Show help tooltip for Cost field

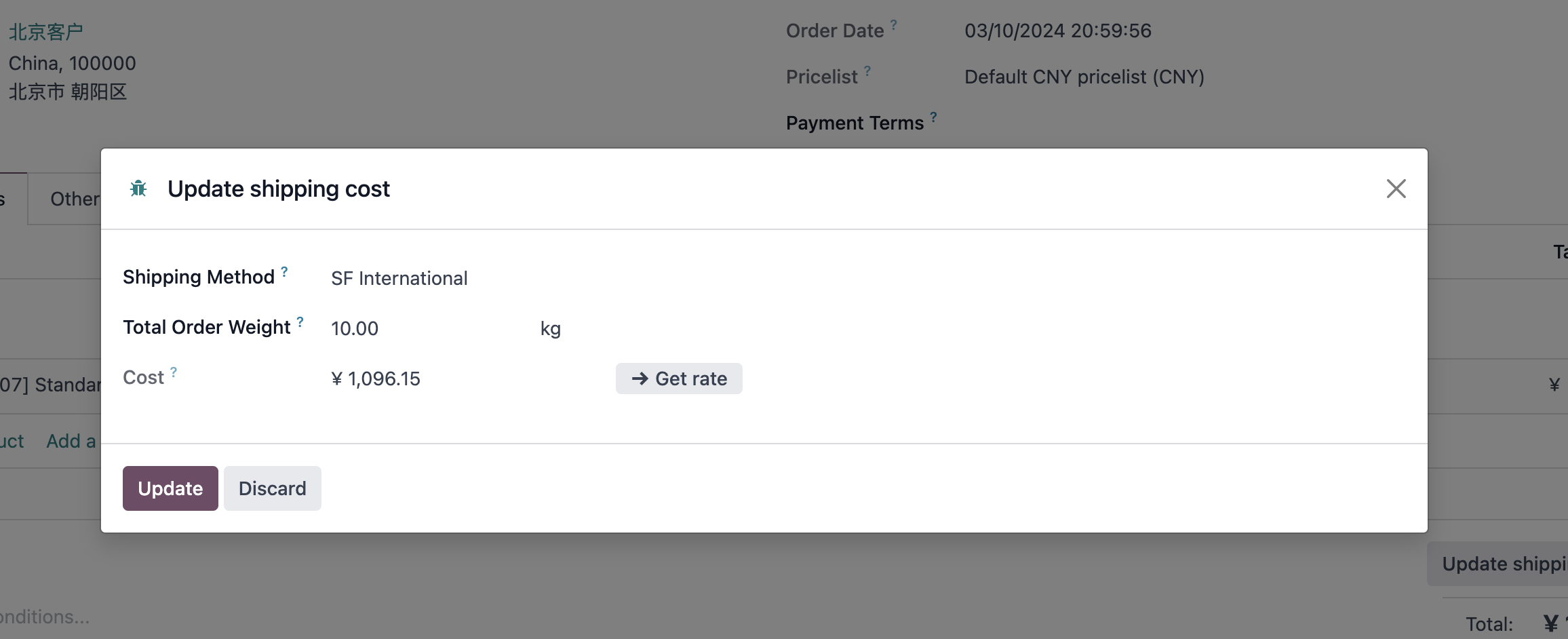tap(174, 372)
